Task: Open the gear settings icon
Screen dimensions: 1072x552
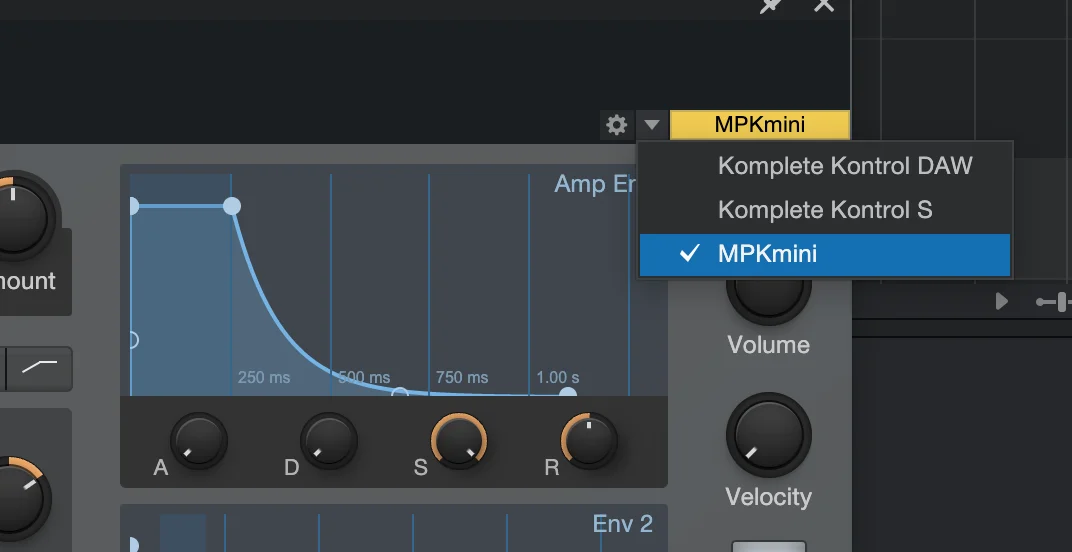Action: click(x=617, y=125)
